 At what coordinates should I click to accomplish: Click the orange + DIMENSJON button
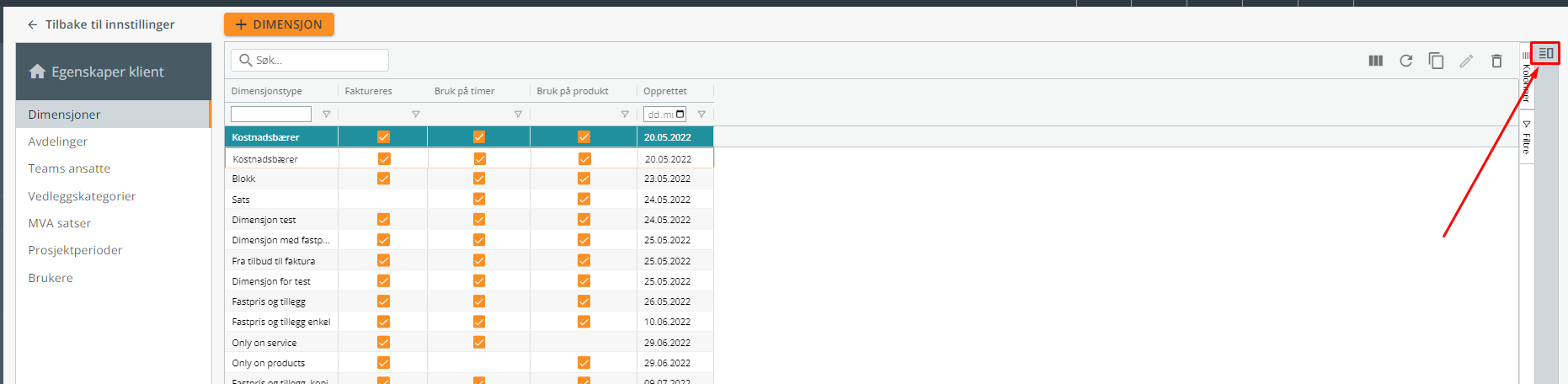(279, 24)
